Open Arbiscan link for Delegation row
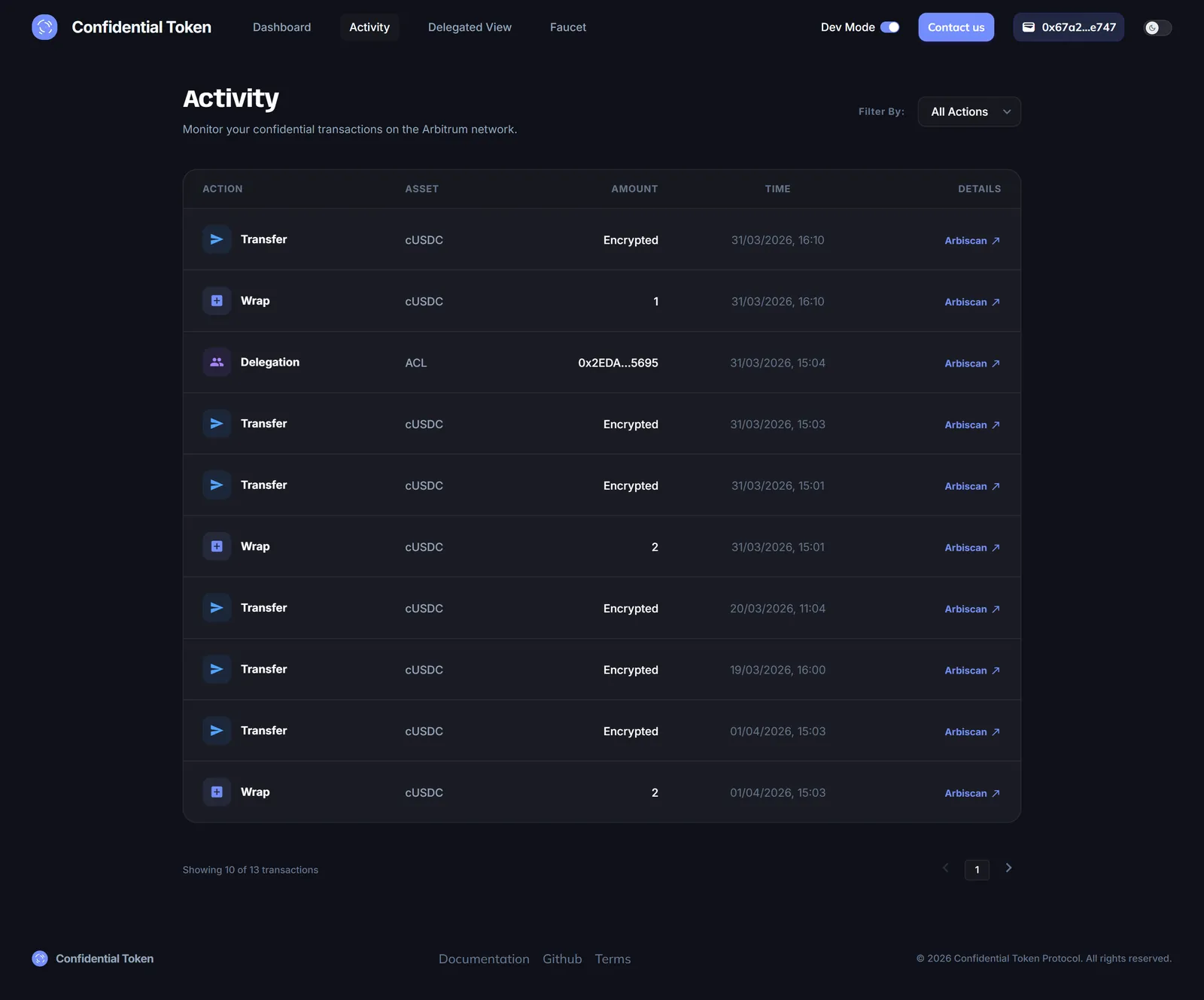 pos(972,363)
